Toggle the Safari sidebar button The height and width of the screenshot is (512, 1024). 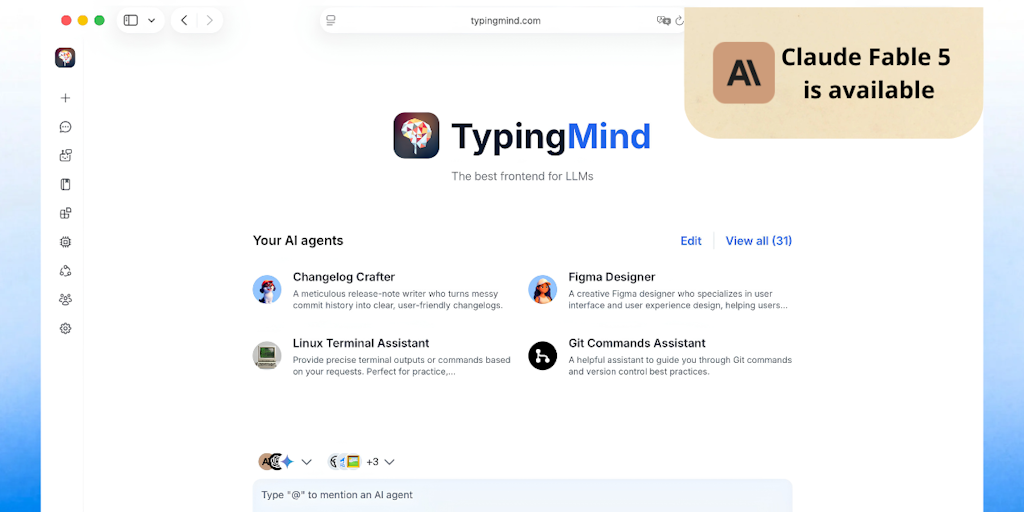coord(131,20)
